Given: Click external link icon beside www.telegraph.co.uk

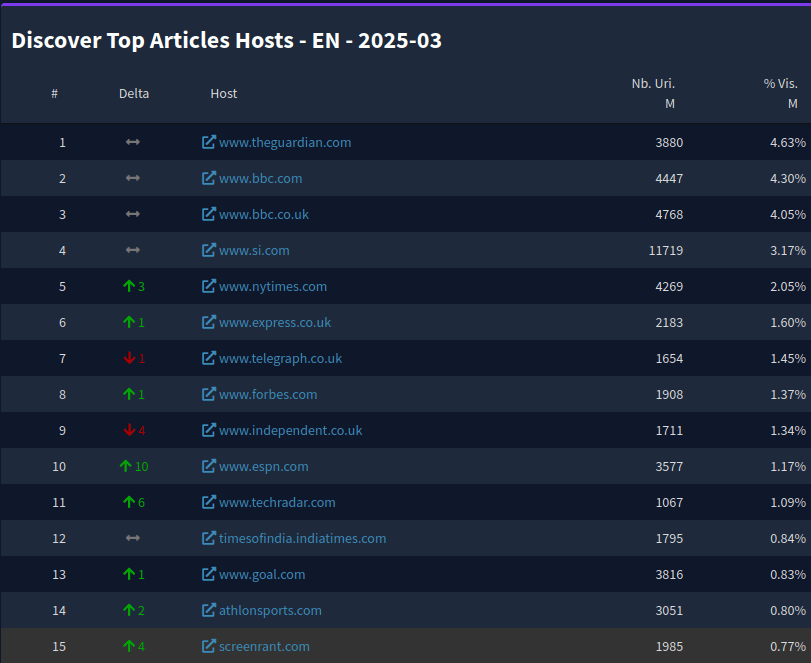Looking at the screenshot, I should (x=208, y=358).
